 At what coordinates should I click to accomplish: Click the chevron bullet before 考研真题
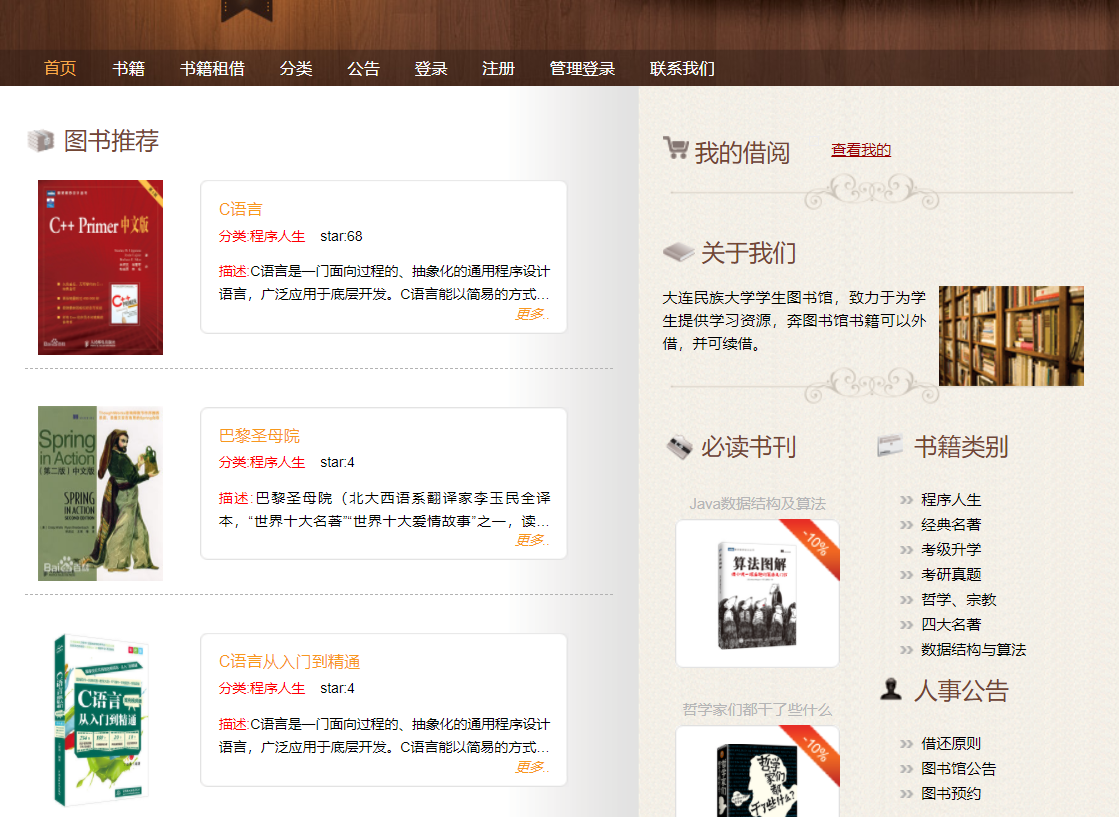click(906, 575)
